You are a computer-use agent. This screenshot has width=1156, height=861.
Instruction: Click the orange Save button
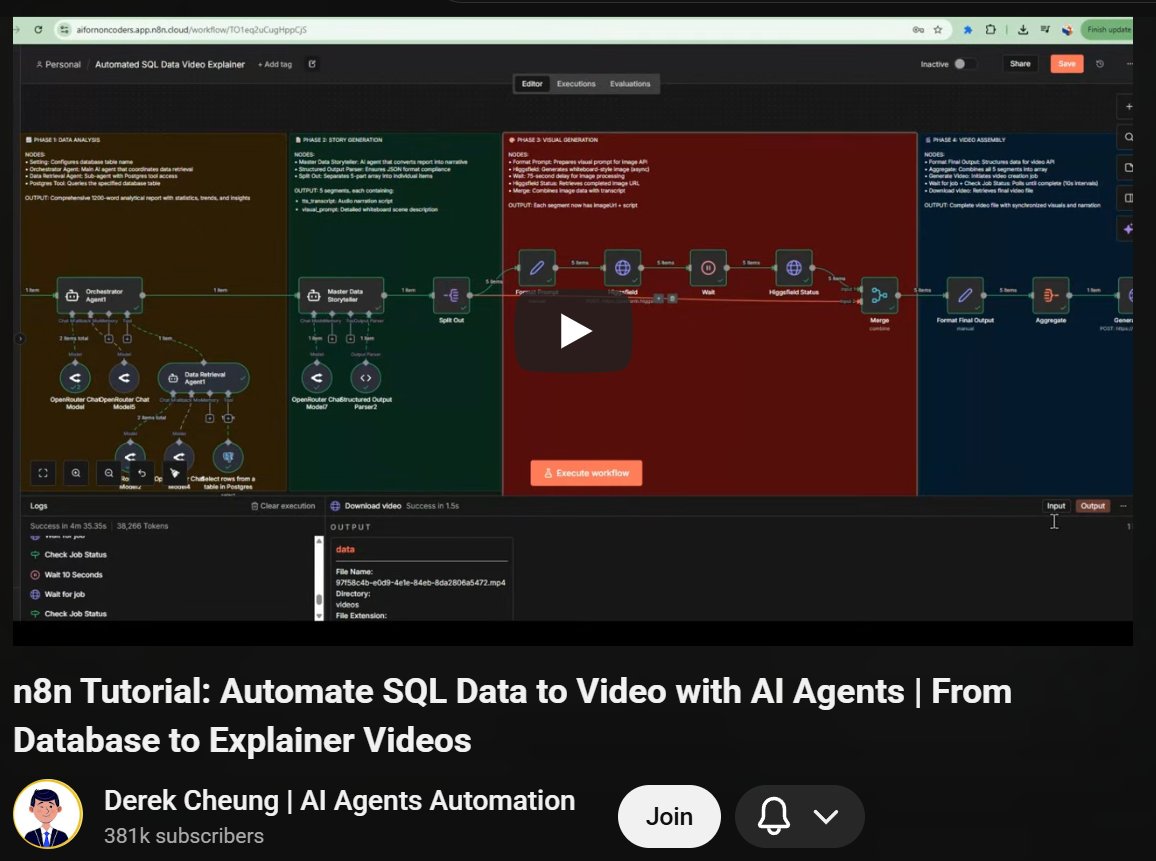(1067, 64)
